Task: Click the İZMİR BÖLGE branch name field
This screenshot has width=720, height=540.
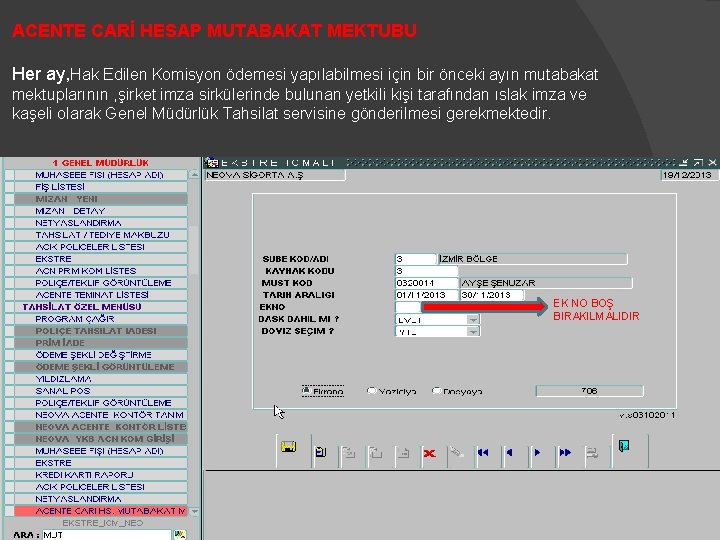Action: click(x=533, y=259)
